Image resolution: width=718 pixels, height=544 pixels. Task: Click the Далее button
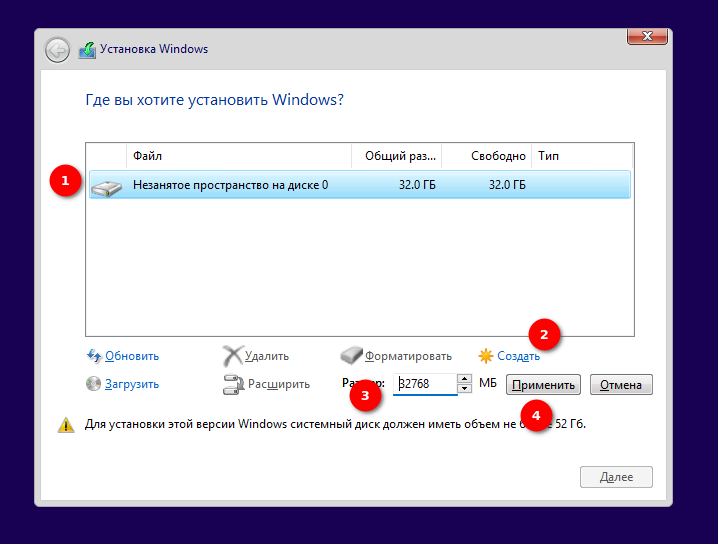616,477
